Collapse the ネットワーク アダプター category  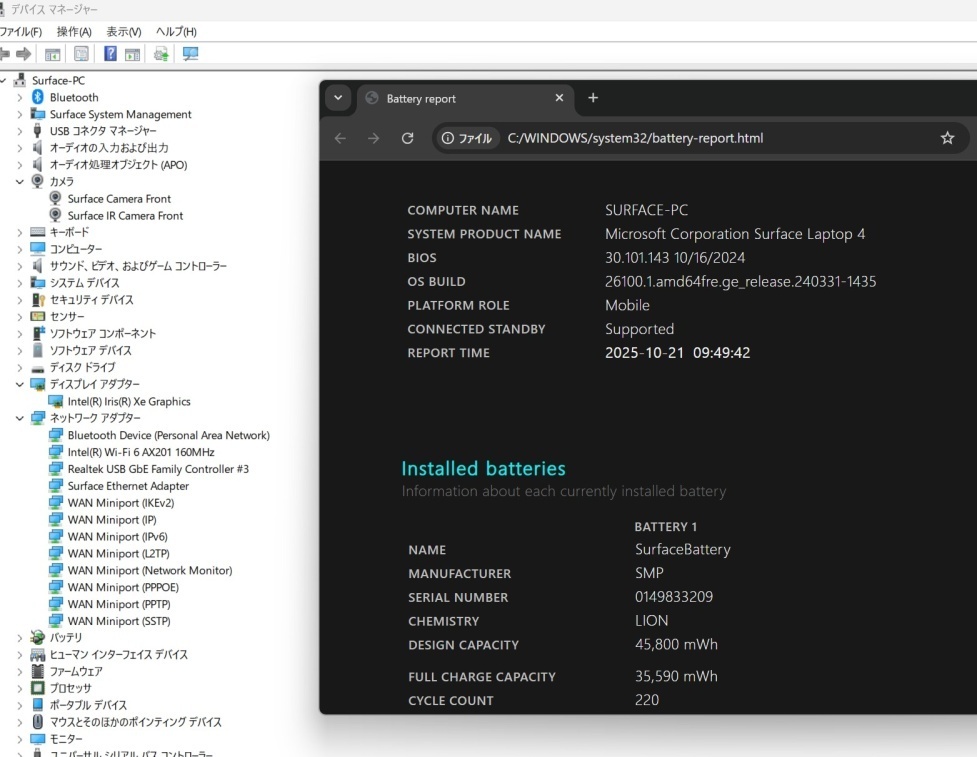click(19, 418)
